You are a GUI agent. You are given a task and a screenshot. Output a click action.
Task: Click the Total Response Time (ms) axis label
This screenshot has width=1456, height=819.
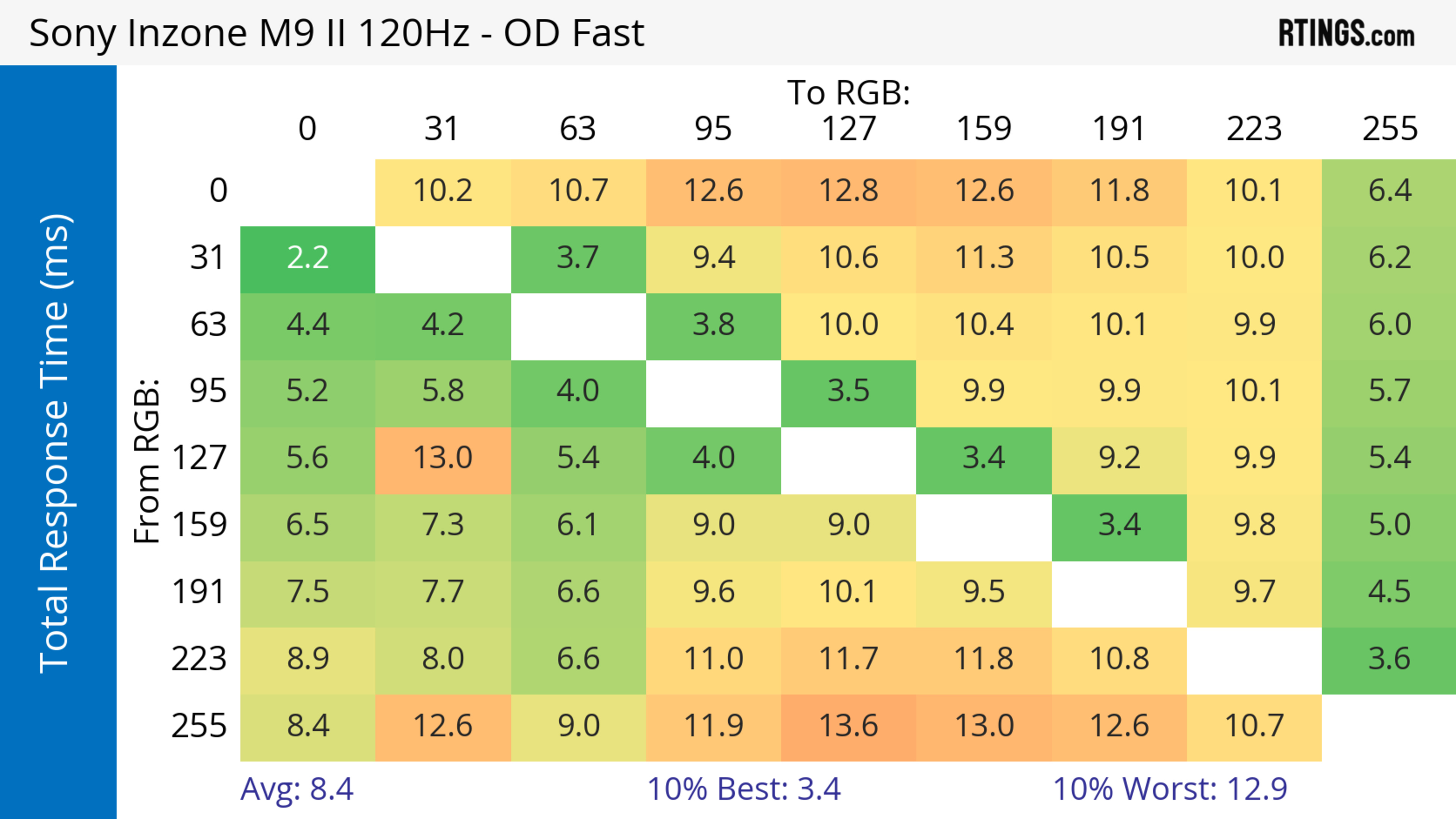pyautogui.click(x=55, y=443)
